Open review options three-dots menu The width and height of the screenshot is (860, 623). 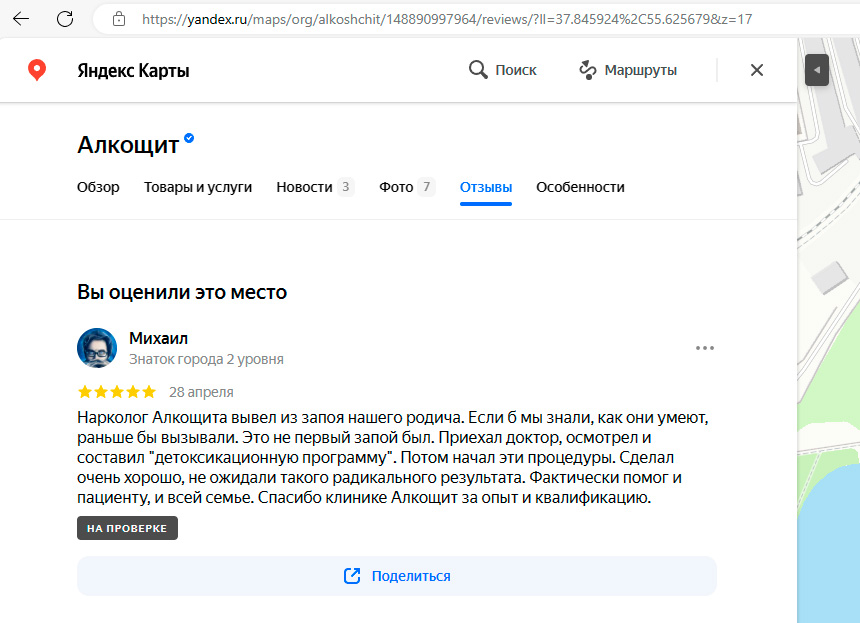pos(705,348)
